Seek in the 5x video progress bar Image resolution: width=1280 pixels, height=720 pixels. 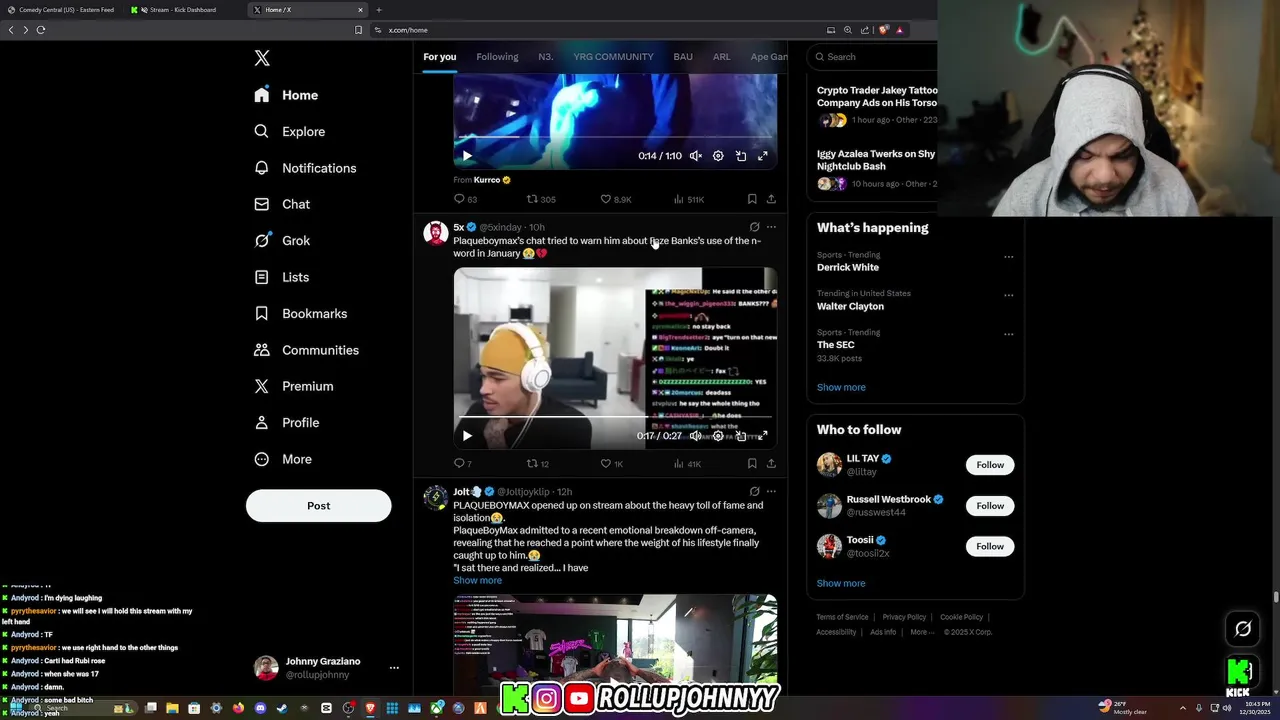pos(615,416)
